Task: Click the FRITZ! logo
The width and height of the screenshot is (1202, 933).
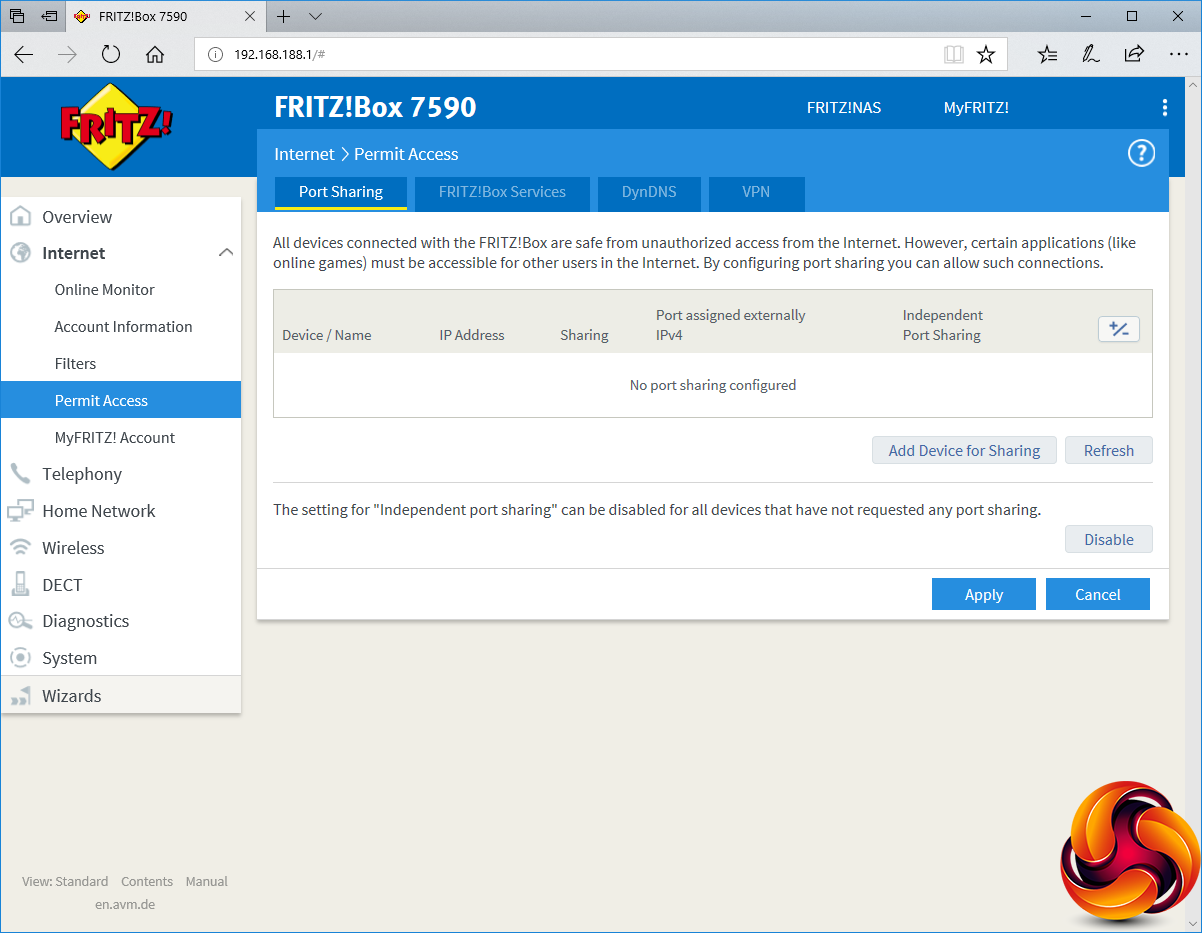Action: pyautogui.click(x=117, y=127)
